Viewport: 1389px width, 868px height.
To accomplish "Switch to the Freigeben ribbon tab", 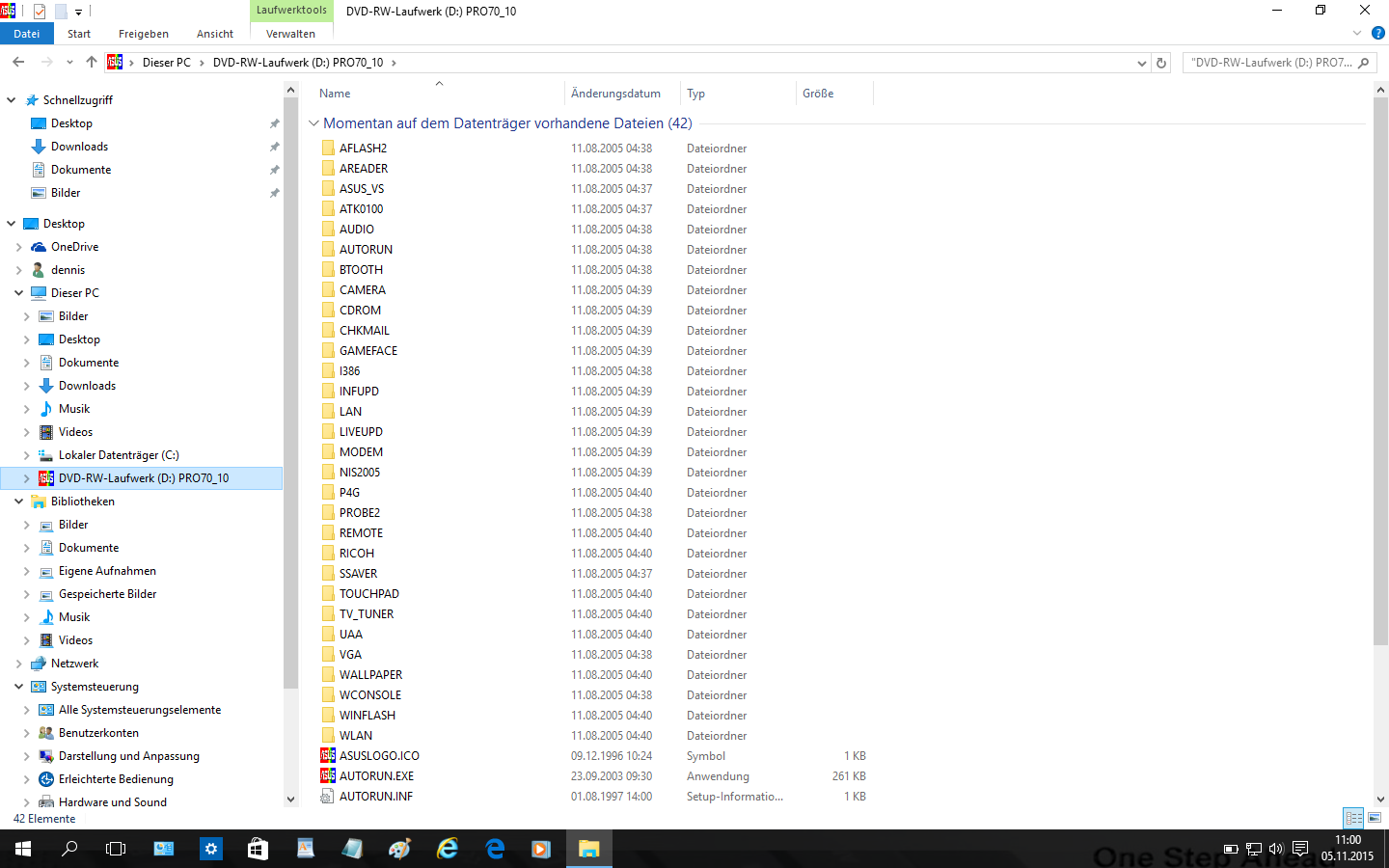I will point(144,34).
